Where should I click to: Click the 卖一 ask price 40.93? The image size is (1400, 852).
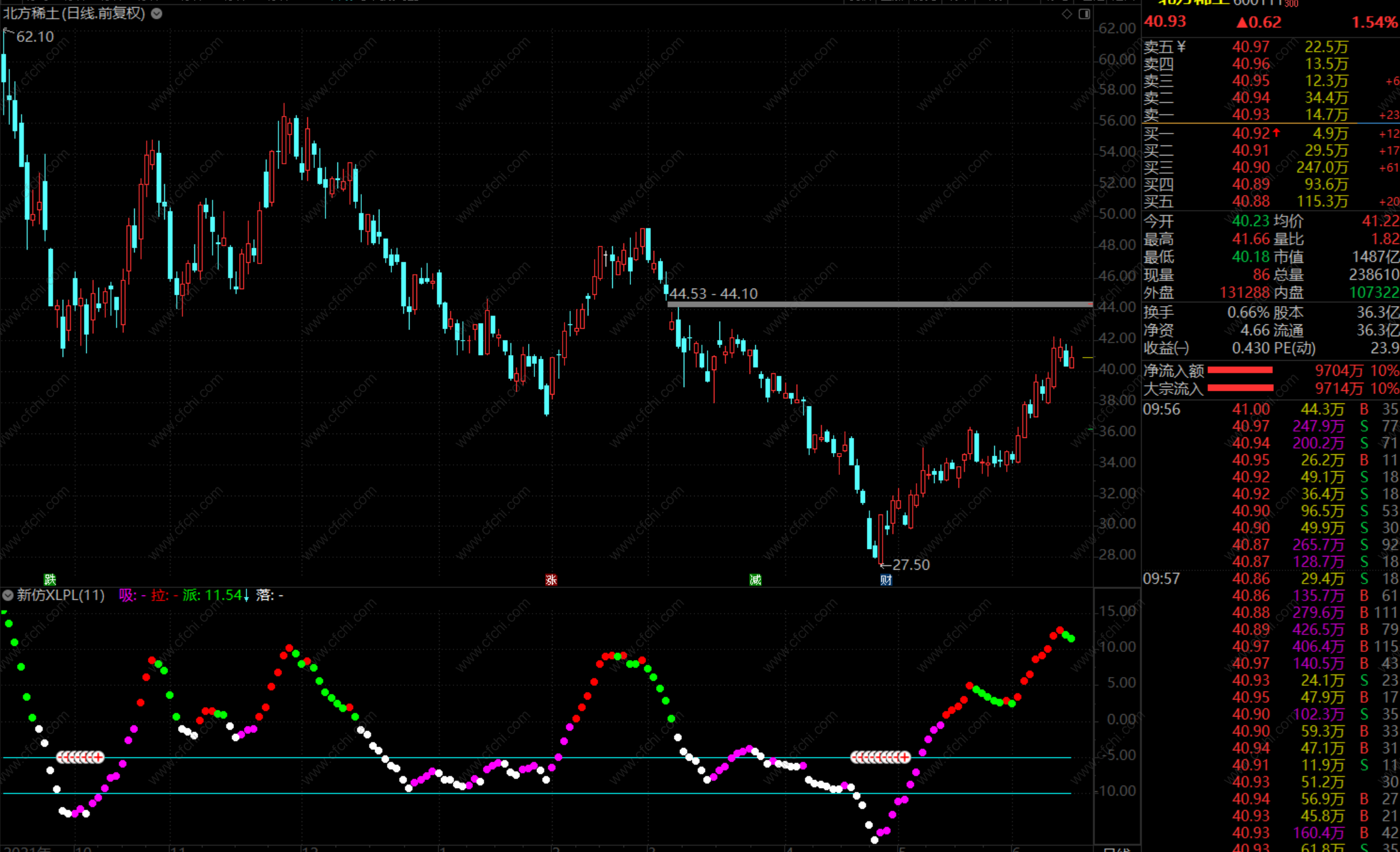pos(1250,115)
